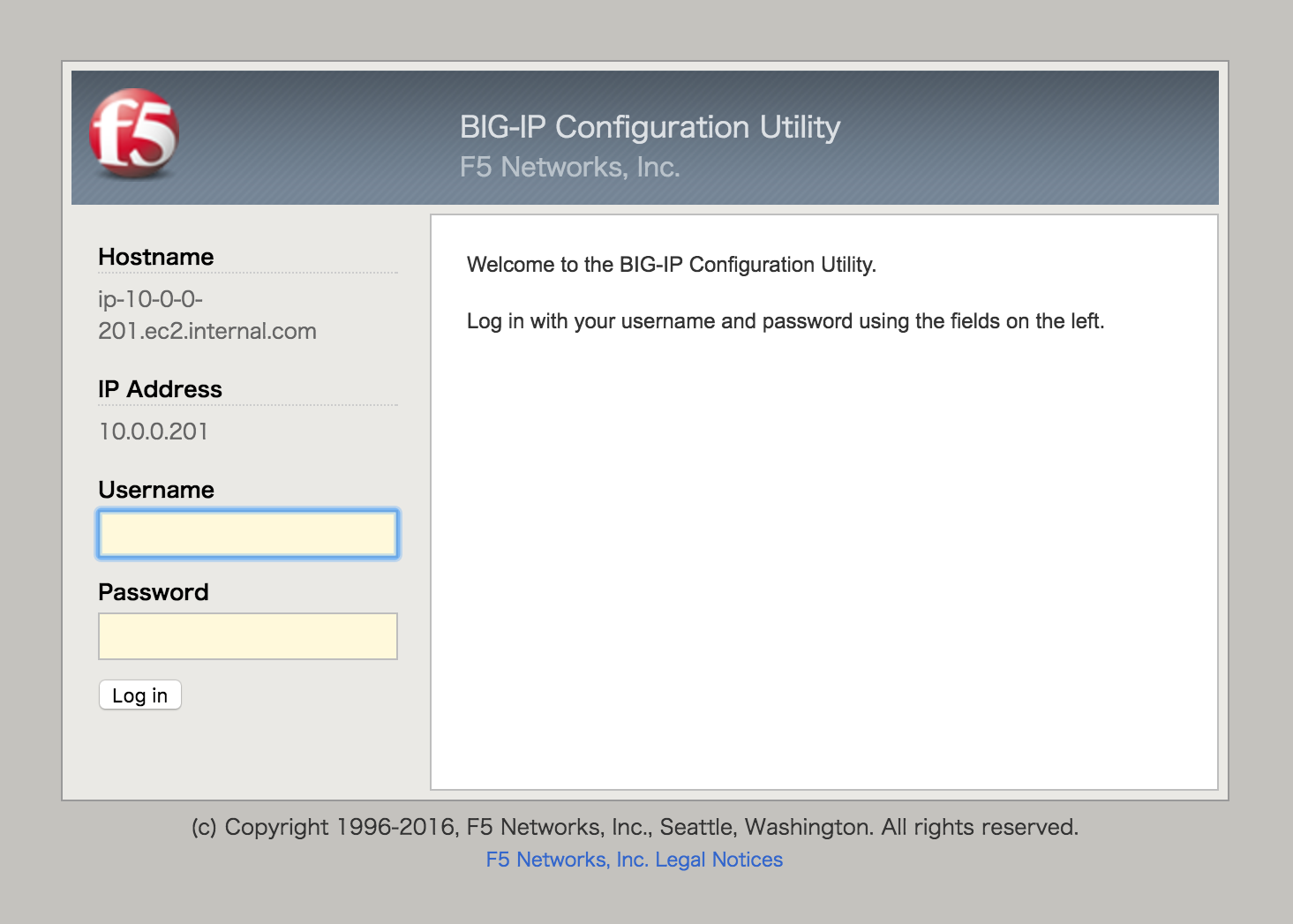This screenshot has height=924, width=1293.
Task: Click blank sidebar area below Log in
Action: pos(247,755)
